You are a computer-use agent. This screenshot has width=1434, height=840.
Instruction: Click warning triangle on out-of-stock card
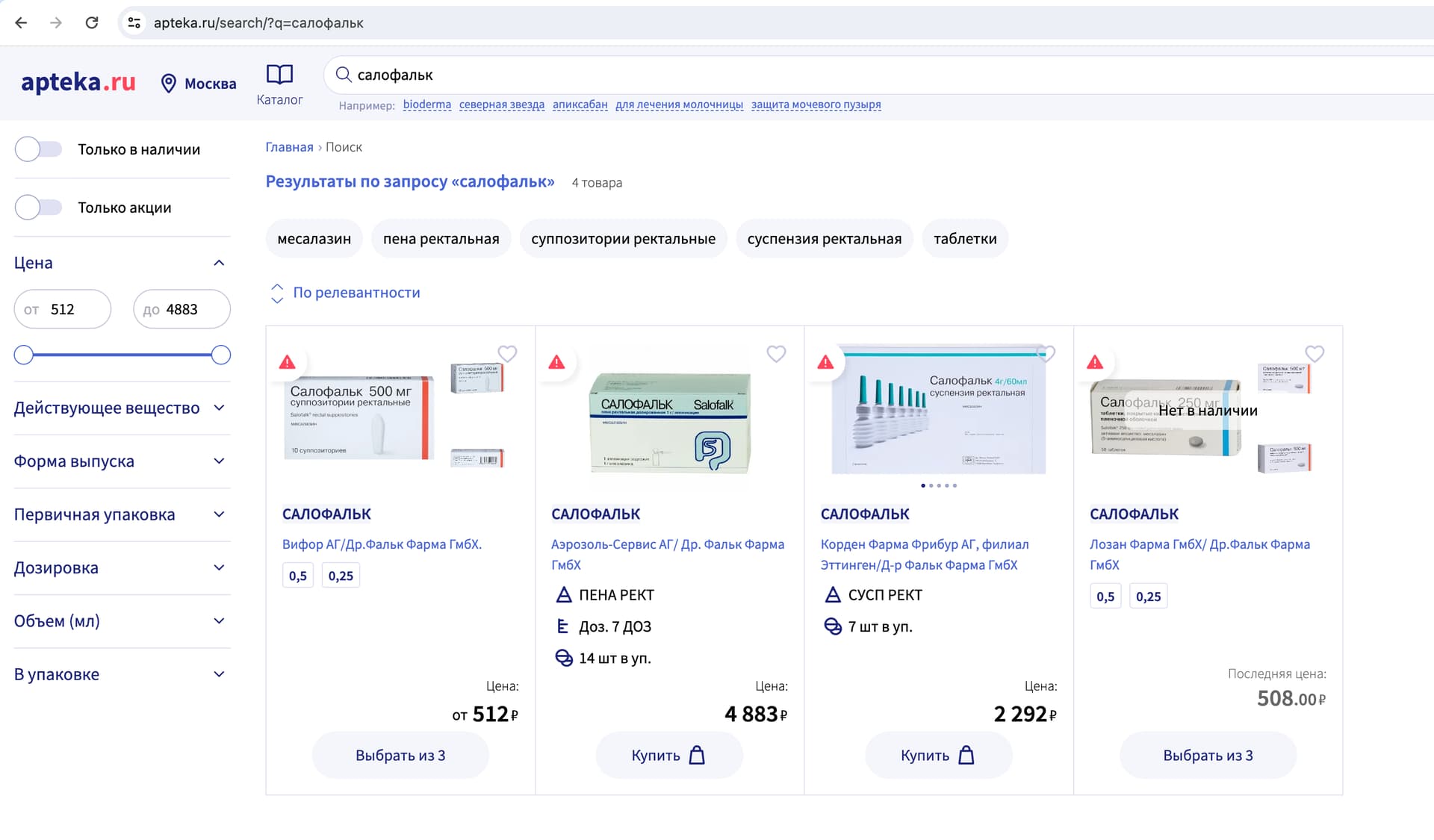[x=1095, y=362]
